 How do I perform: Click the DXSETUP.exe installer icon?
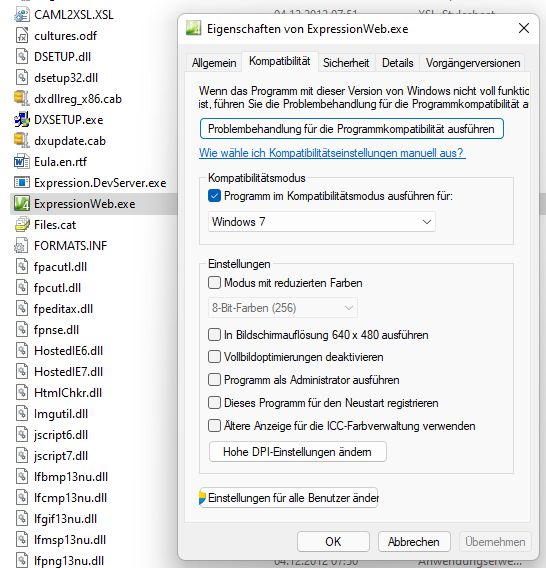22,120
